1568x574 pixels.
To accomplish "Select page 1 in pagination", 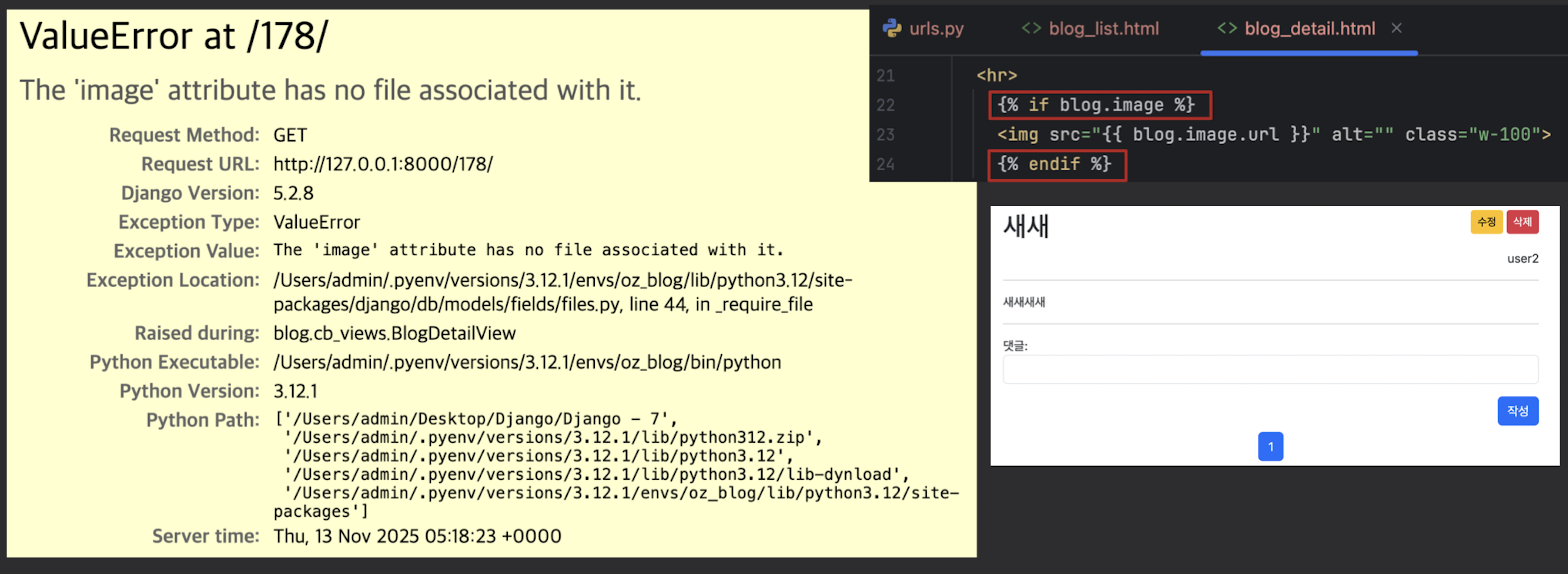I will click(x=1270, y=446).
